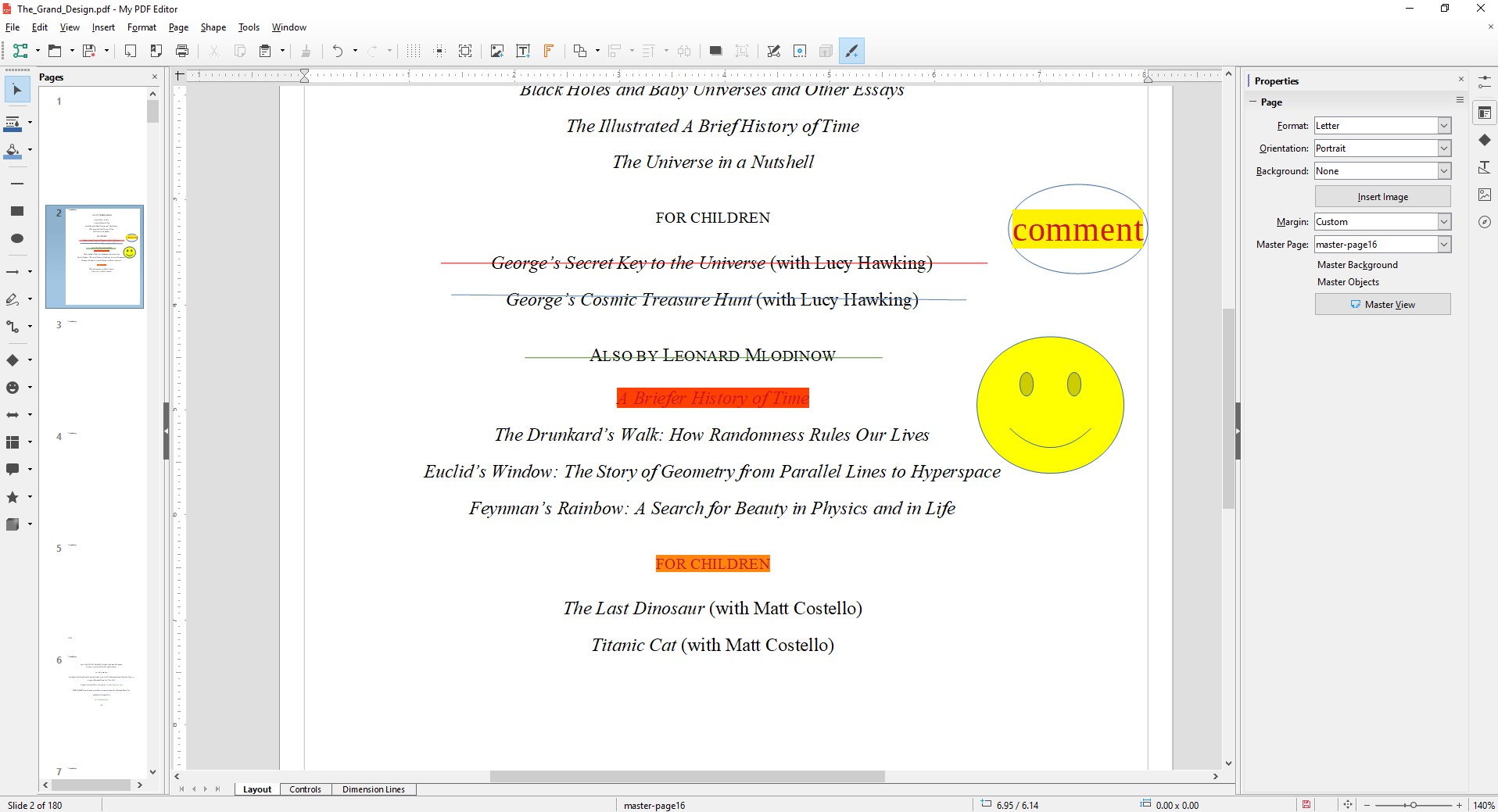The height and width of the screenshot is (812, 1498).
Task: Switch to the Controls layer tab
Action: 305,789
